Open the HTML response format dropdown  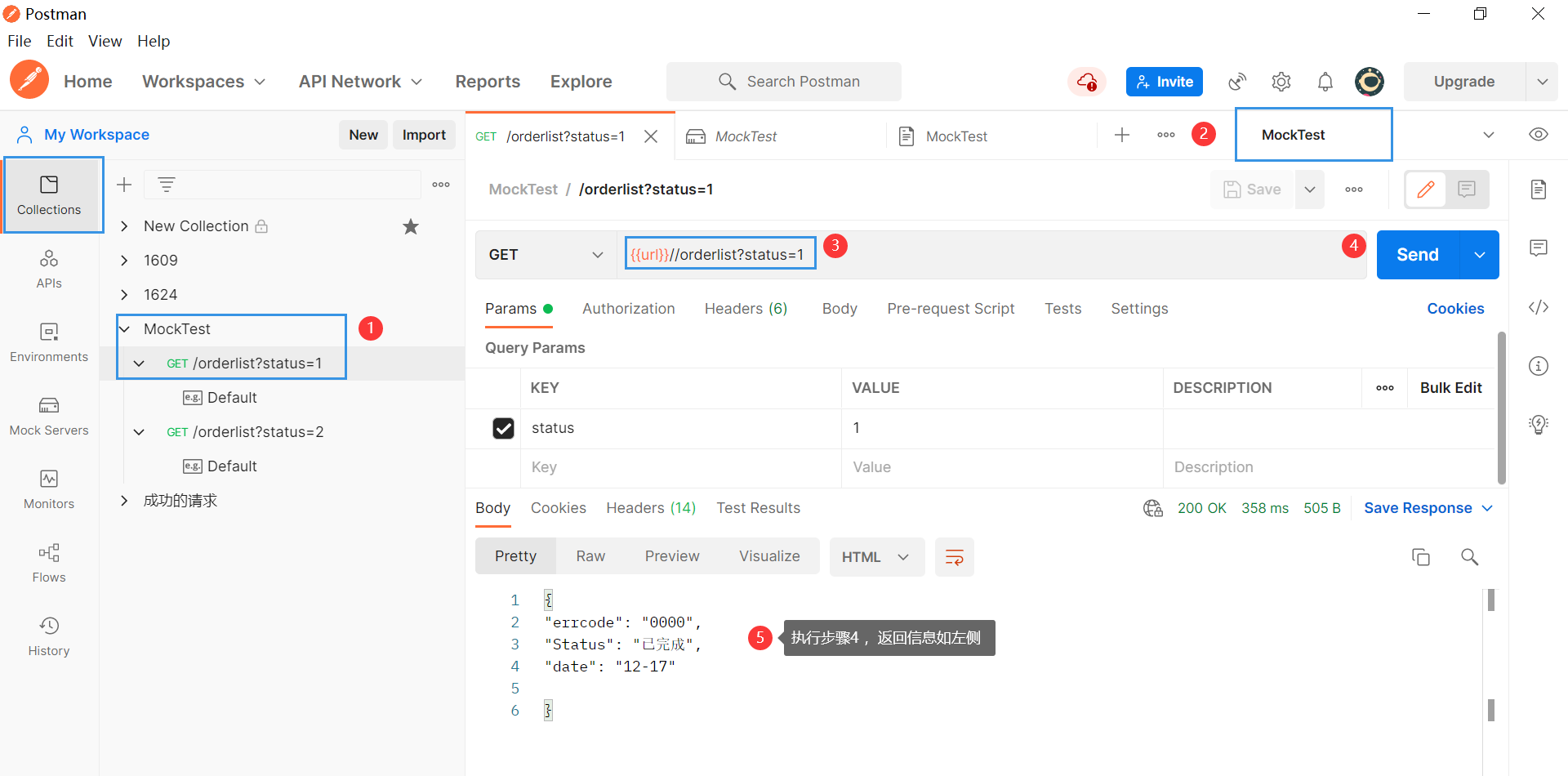(876, 556)
